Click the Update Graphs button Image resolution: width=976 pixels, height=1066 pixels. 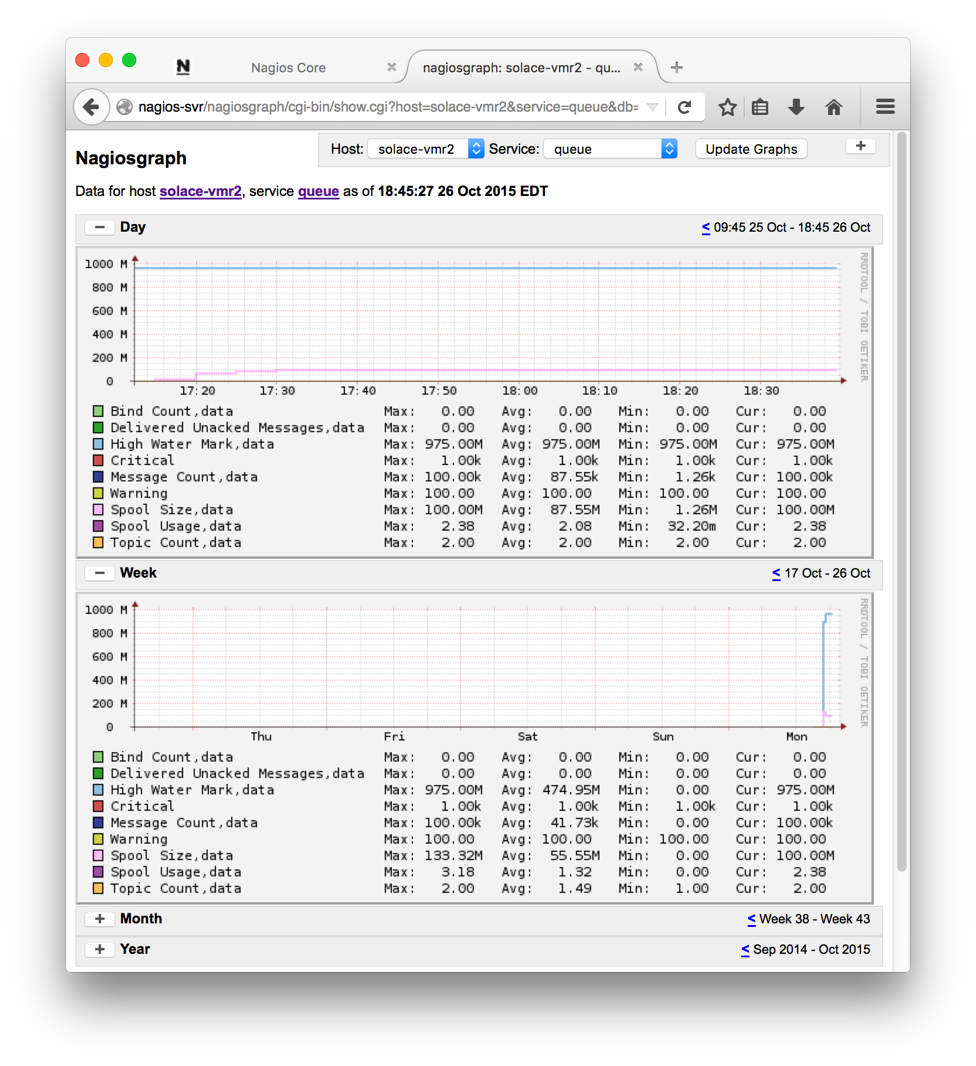click(751, 149)
